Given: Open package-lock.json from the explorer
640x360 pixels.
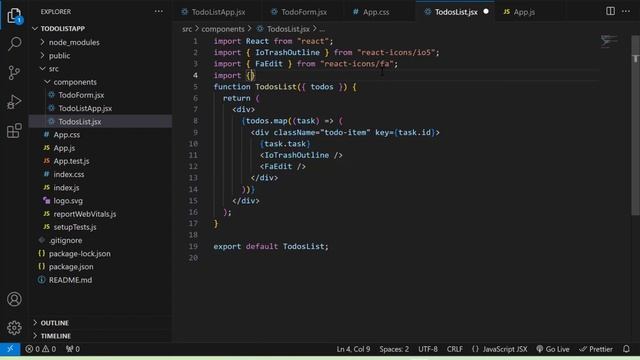Looking at the screenshot, I should pyautogui.click(x=100, y=253).
